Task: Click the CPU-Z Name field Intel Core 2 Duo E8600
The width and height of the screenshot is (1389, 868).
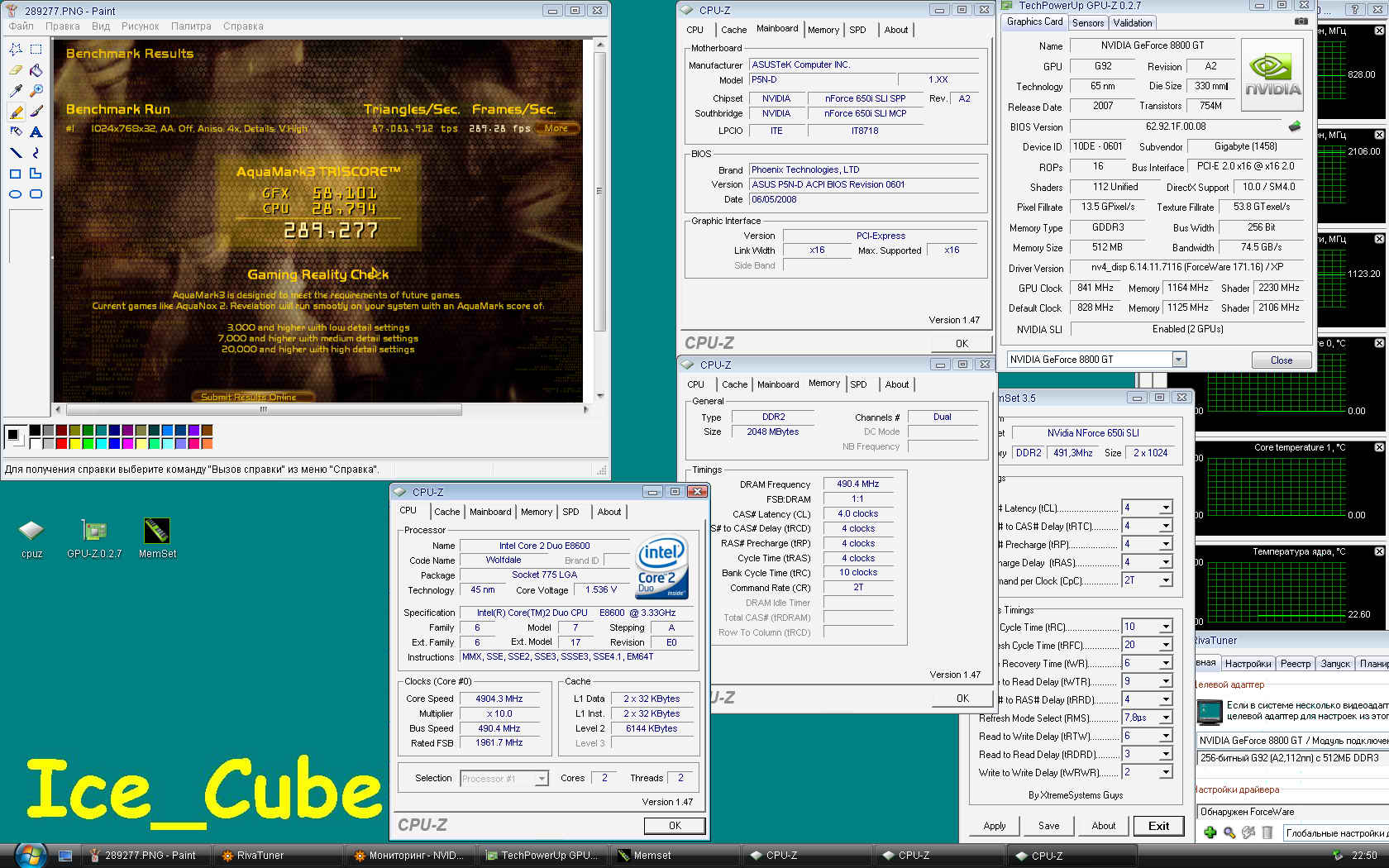Action: 544,546
